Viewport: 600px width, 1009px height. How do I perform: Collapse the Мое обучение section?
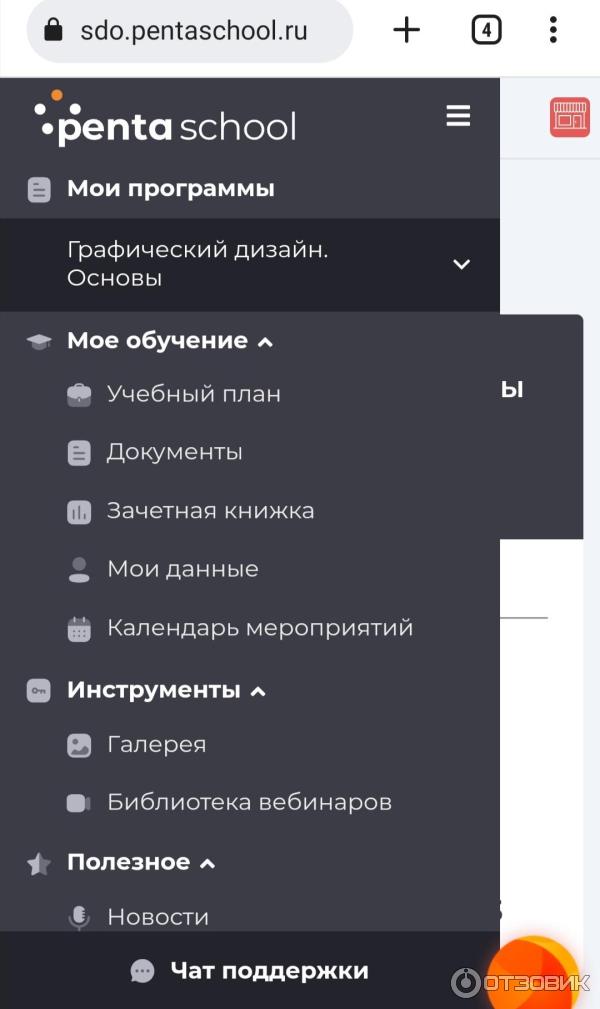265,342
